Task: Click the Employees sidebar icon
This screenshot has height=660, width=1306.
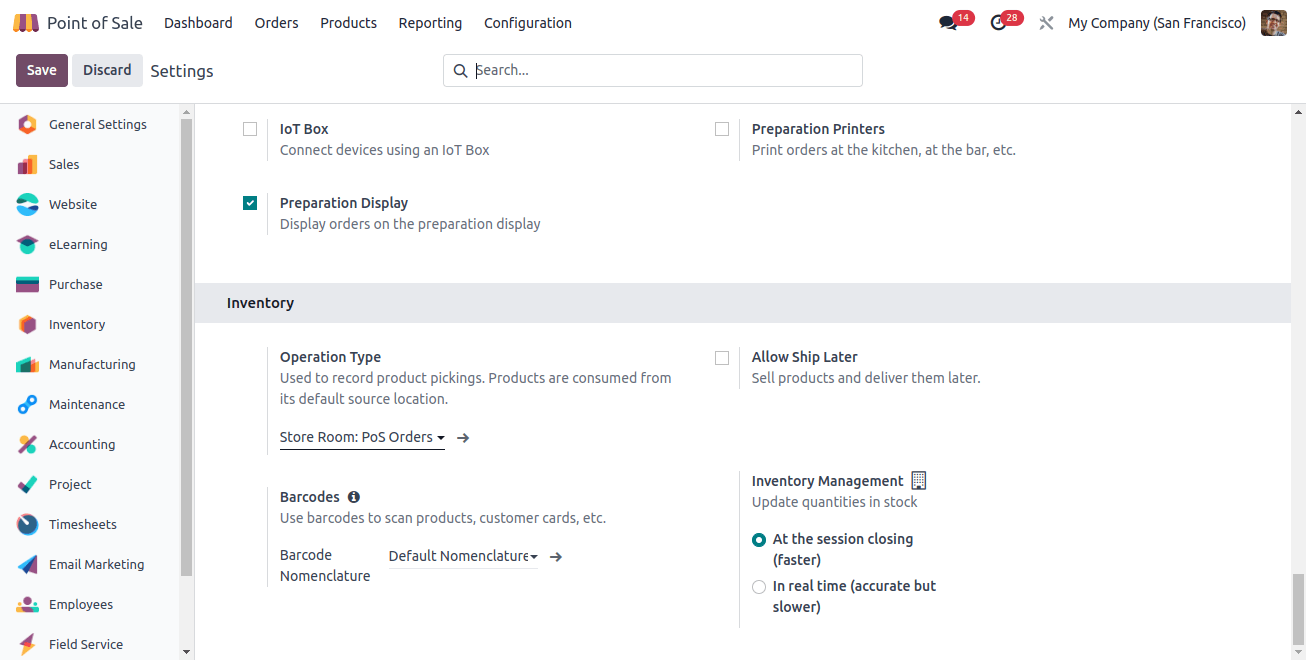Action: [x=28, y=605]
